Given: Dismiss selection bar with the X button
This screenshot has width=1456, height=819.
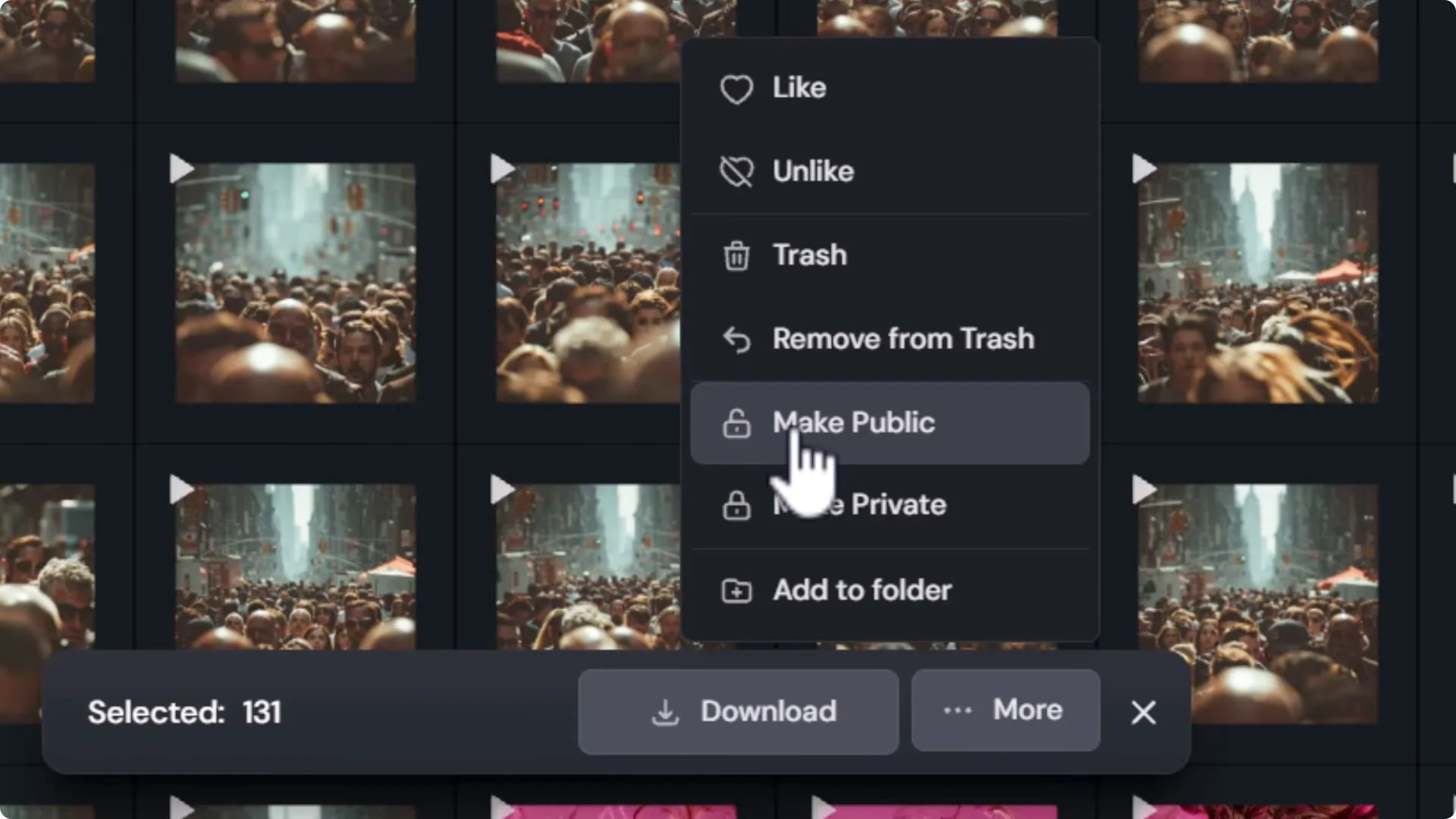Looking at the screenshot, I should point(1143,712).
